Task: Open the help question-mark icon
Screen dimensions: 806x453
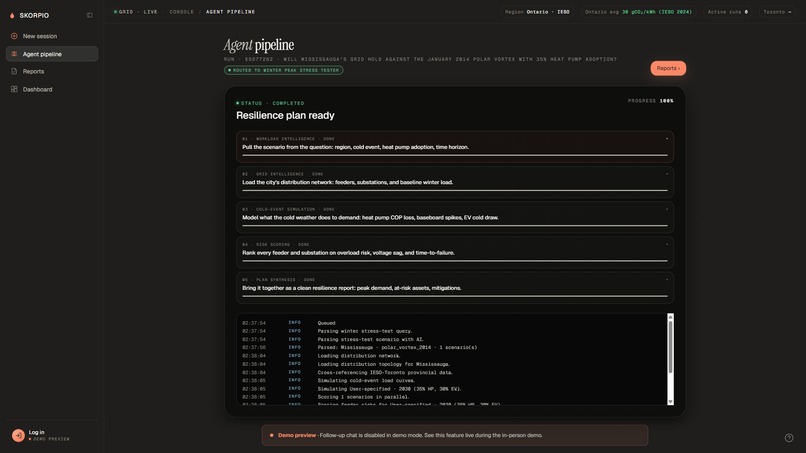Action: [789, 438]
